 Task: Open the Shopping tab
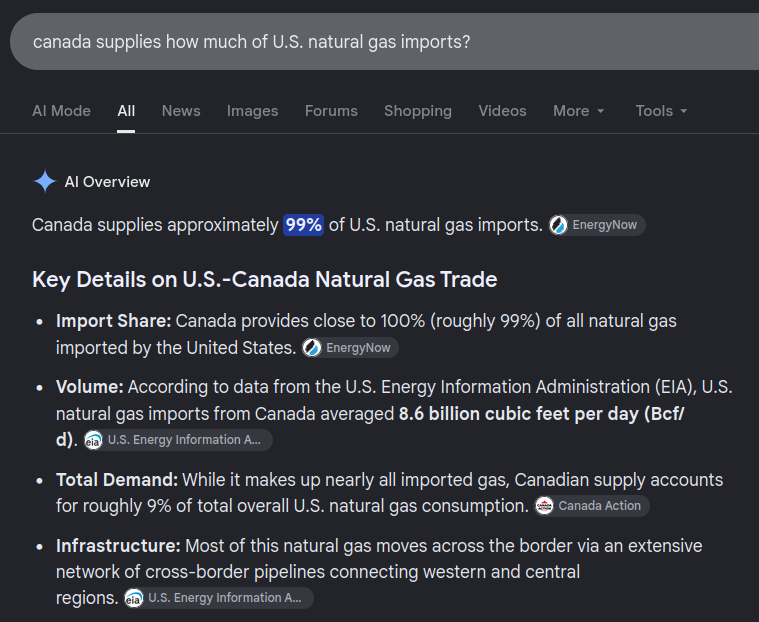pyautogui.click(x=418, y=111)
